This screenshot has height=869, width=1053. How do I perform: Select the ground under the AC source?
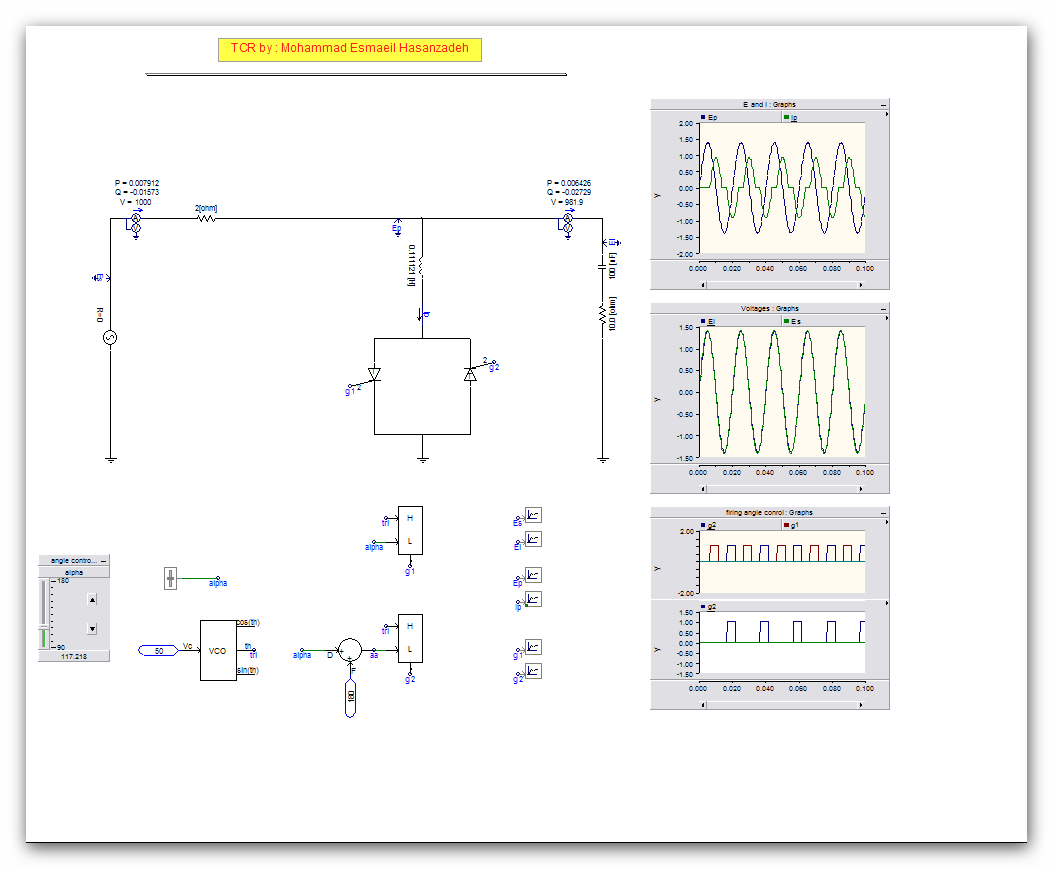point(111,460)
